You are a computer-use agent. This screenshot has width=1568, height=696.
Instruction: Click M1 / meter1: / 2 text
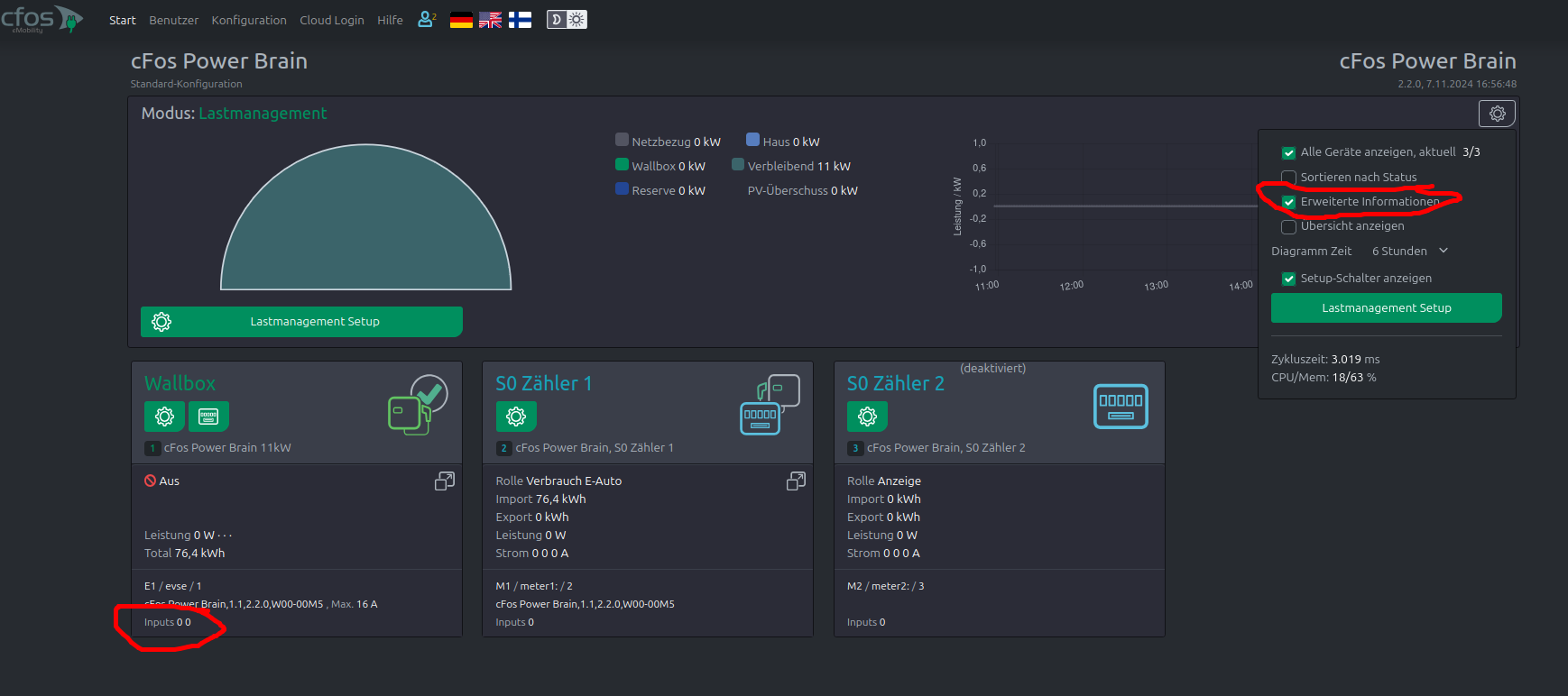(534, 586)
